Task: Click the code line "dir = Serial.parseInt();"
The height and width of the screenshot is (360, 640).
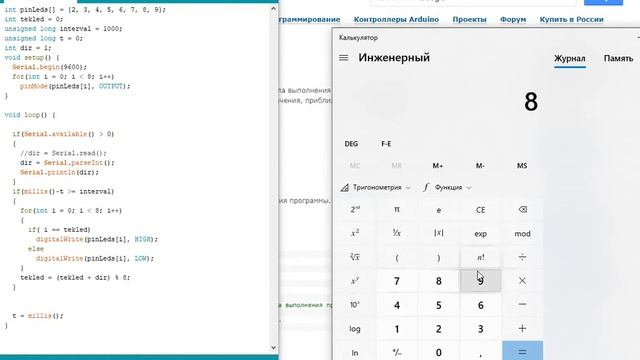Action: [67, 162]
